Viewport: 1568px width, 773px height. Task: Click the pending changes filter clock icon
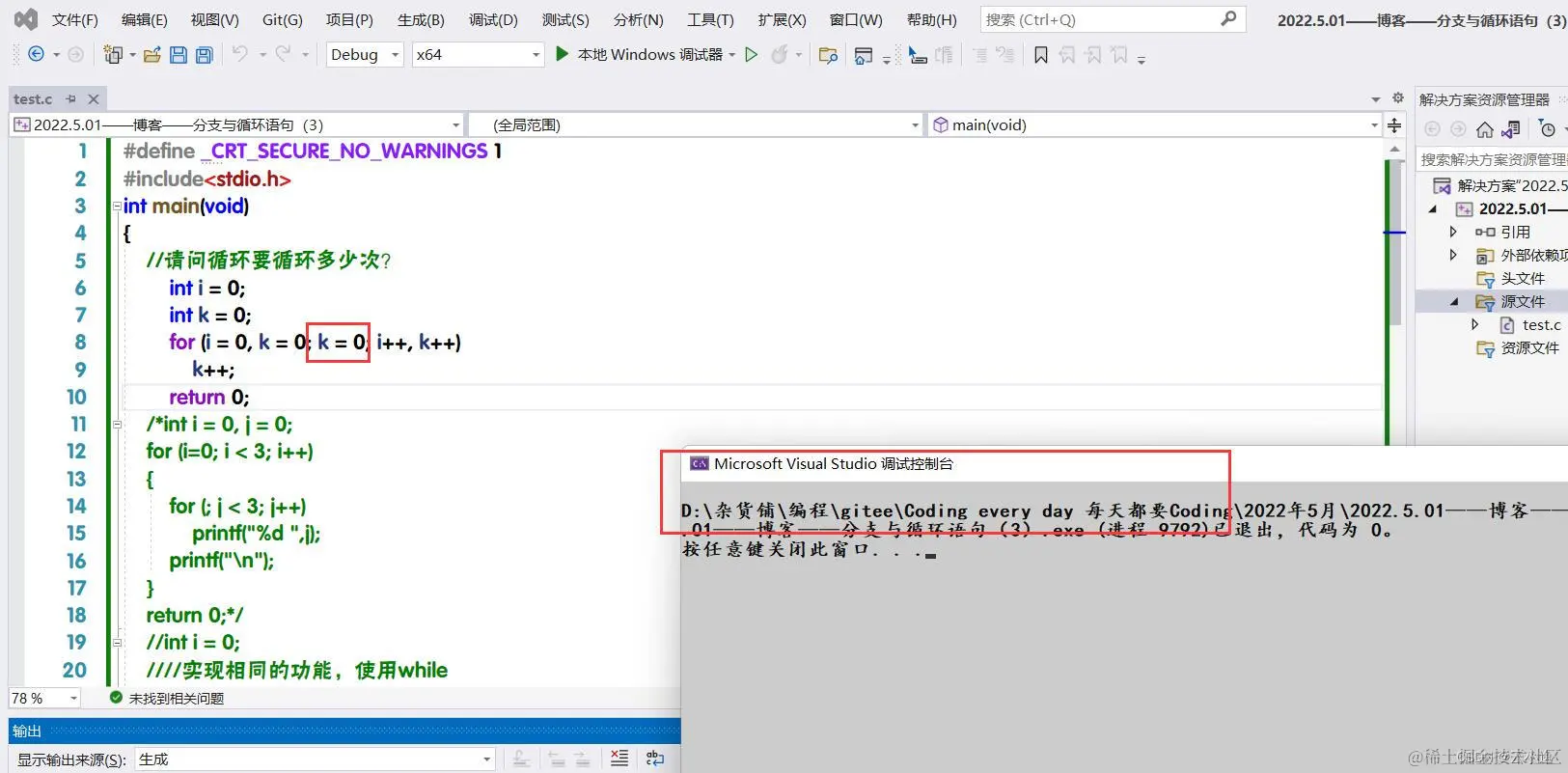(x=1547, y=129)
